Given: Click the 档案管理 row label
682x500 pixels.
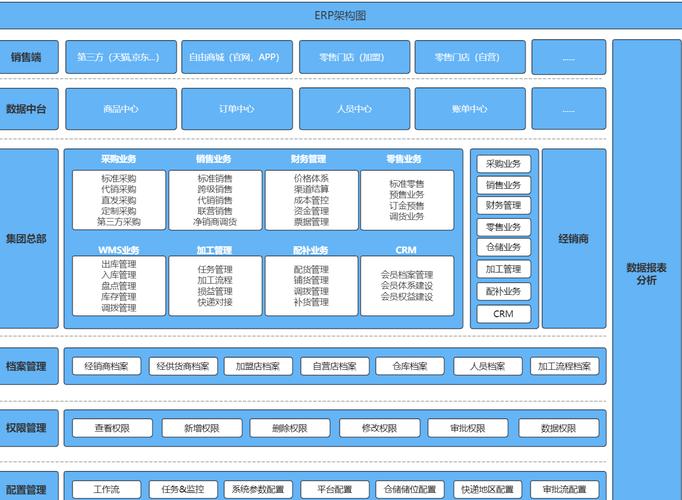Looking at the screenshot, I should pos(28,366).
